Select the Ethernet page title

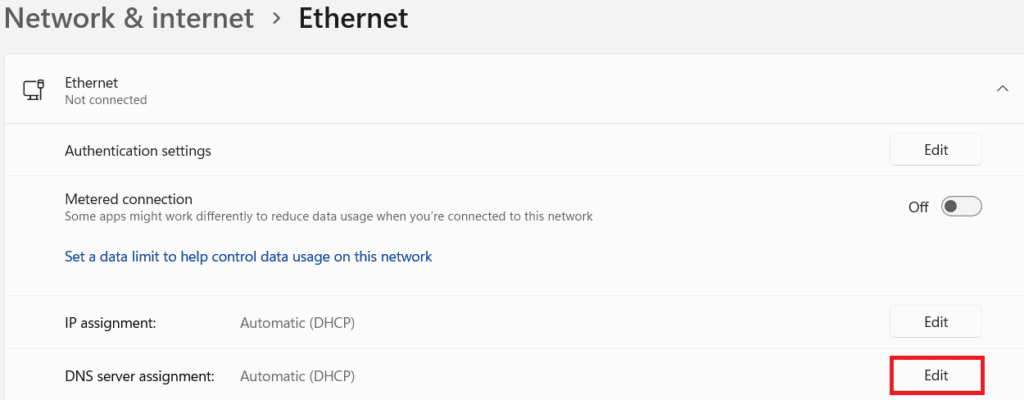[x=353, y=19]
